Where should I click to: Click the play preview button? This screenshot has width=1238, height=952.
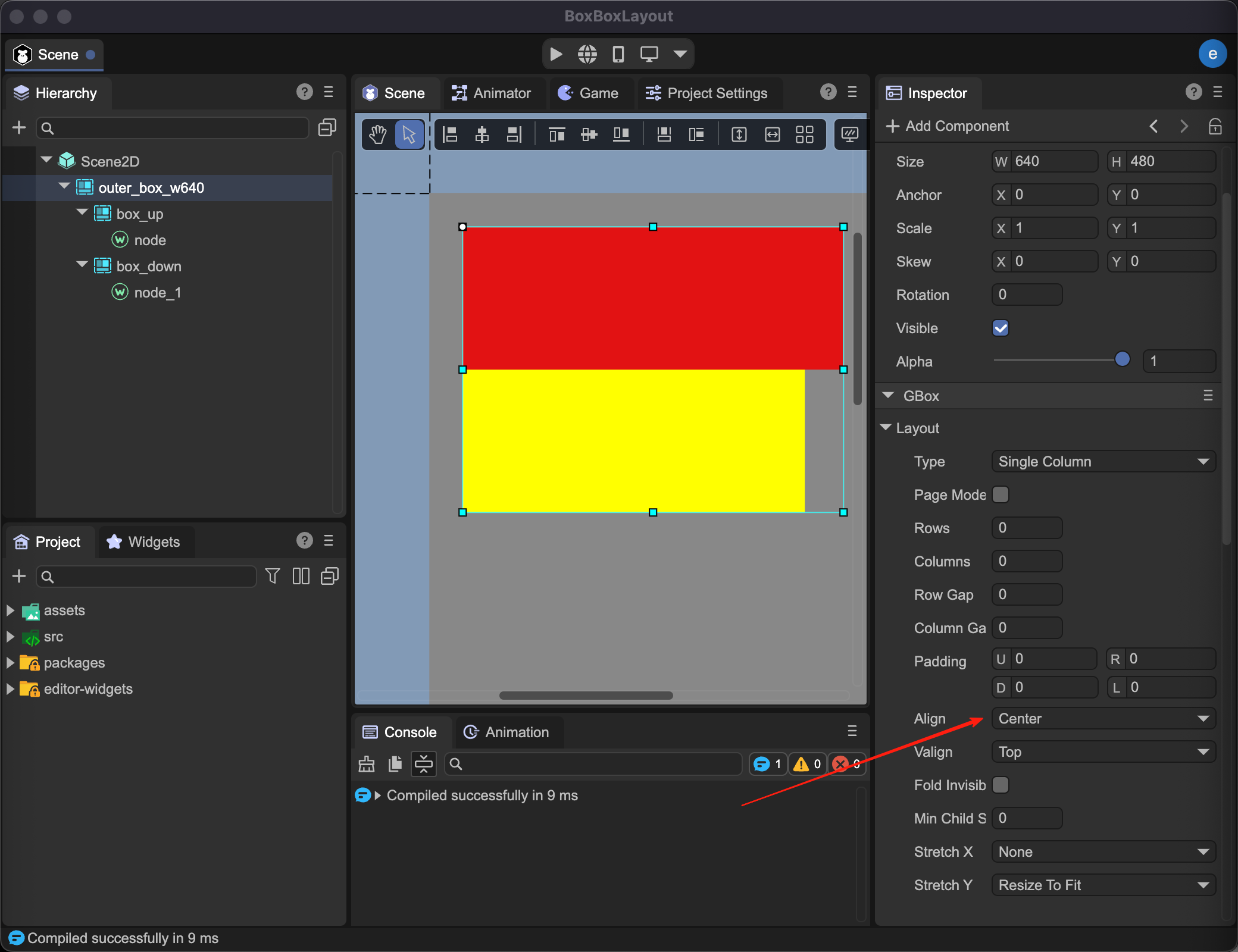pyautogui.click(x=556, y=54)
